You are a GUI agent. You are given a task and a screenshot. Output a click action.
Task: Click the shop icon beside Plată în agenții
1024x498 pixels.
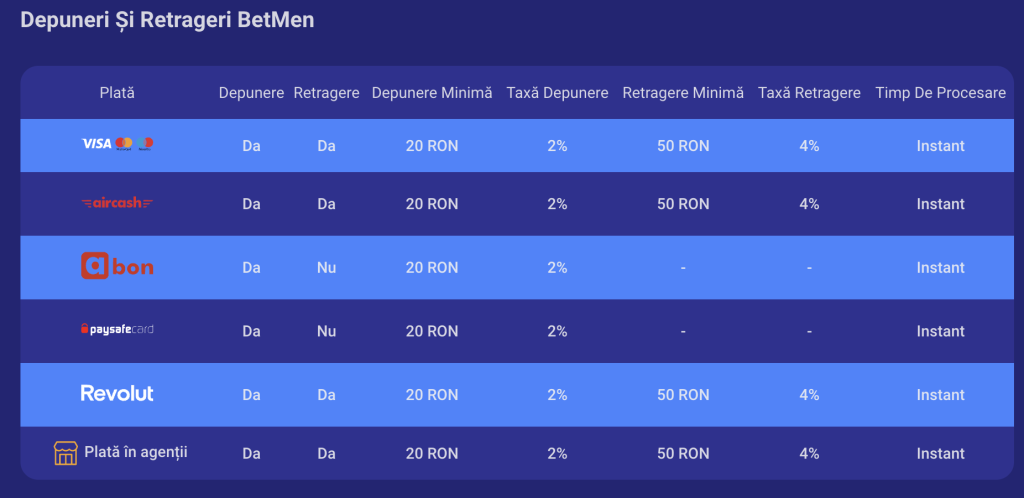click(65, 453)
